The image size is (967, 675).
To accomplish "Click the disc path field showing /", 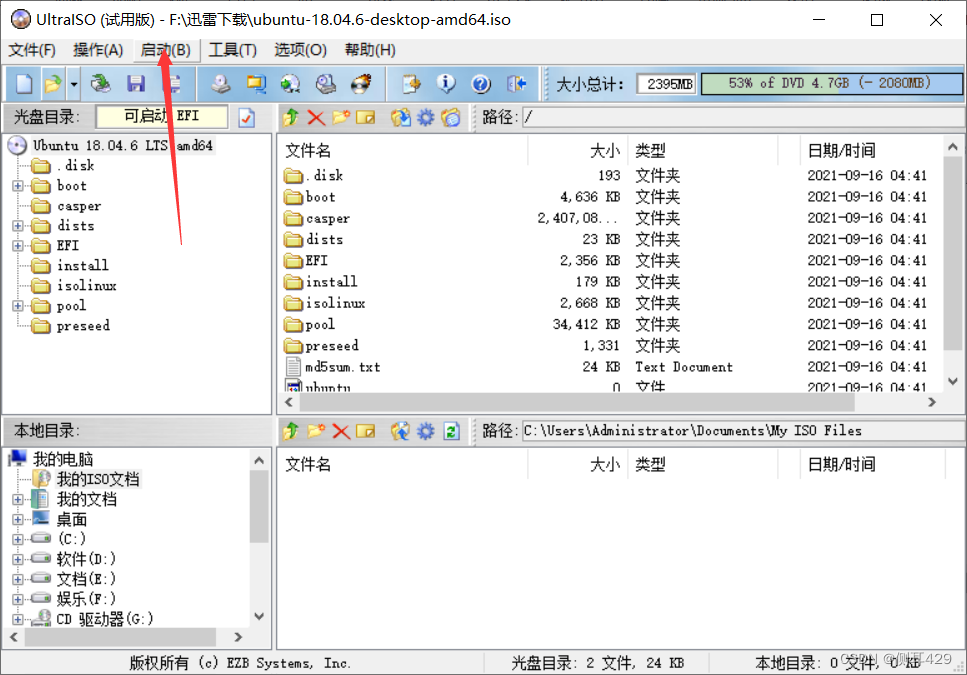I will (x=743, y=117).
